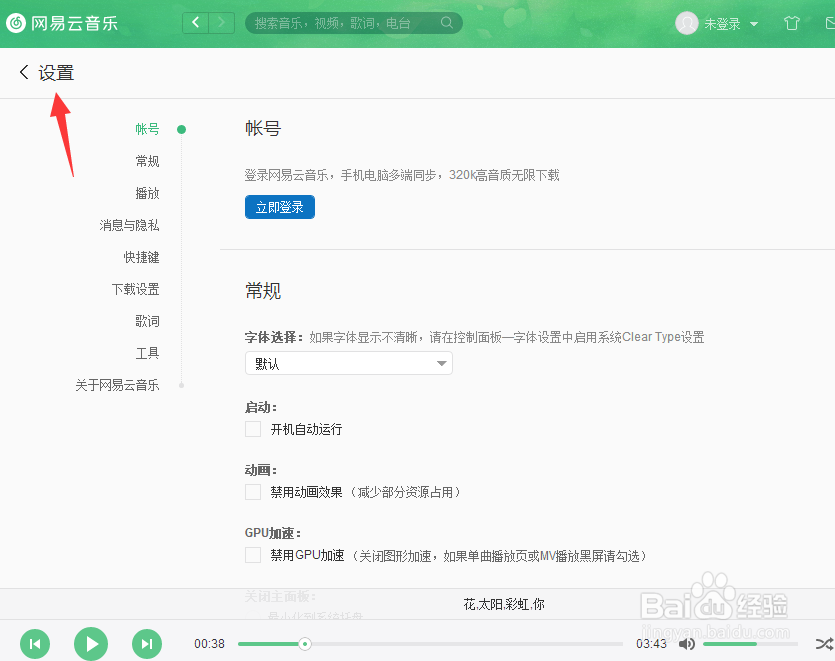
Task: Click the NetEase Cloud Music logo
Action: coord(62,23)
